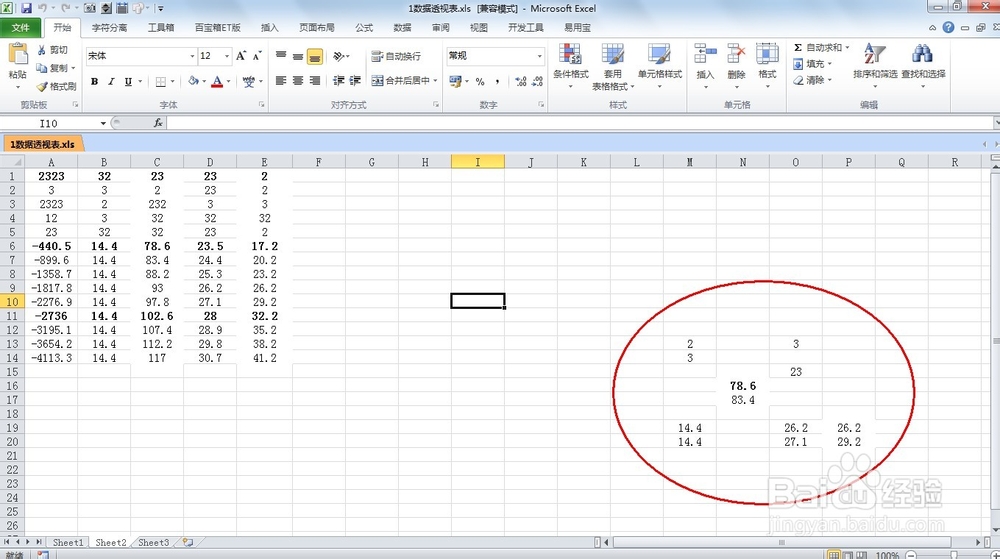The width and height of the screenshot is (1000, 559).
Task: Expand the alignment group dialog launcher
Action: pos(436,105)
